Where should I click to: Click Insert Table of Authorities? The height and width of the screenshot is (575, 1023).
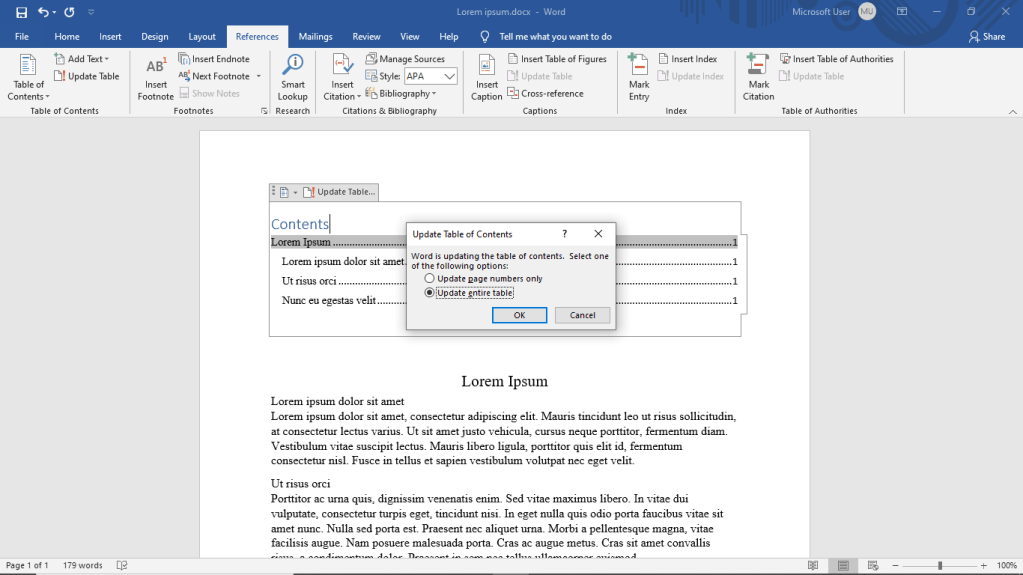click(836, 59)
